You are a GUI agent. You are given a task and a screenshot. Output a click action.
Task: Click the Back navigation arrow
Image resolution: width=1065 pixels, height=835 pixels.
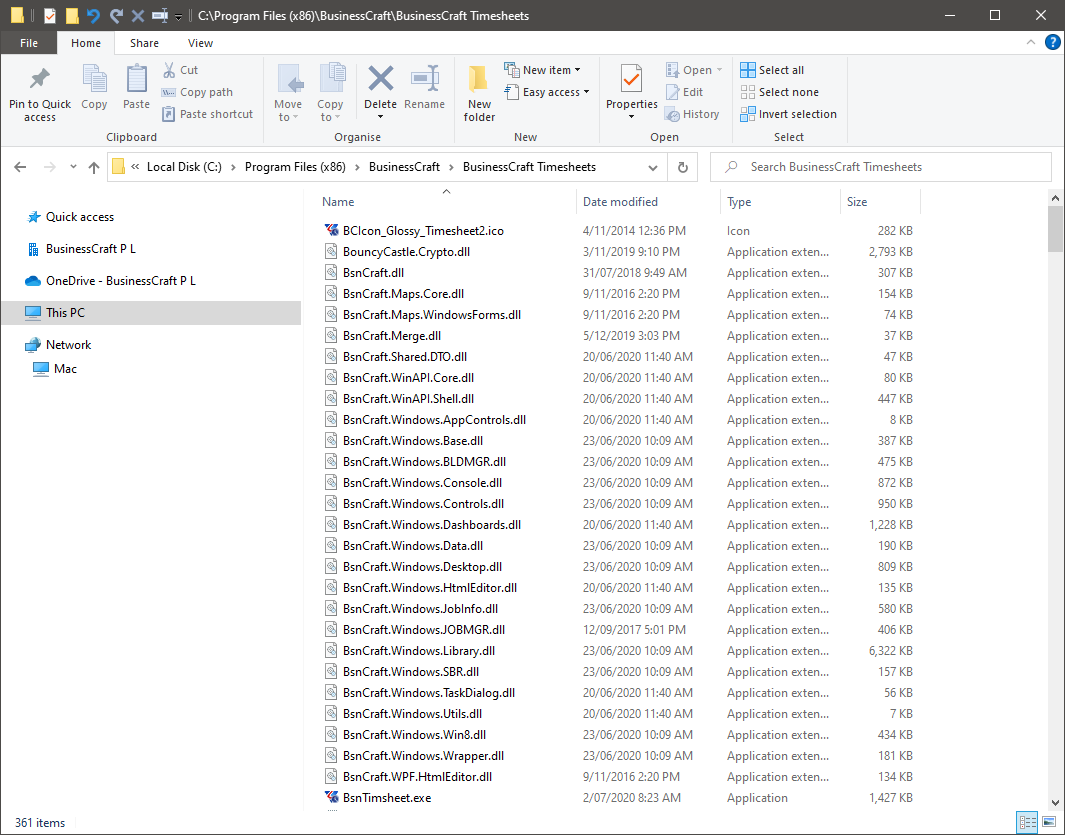point(20,167)
